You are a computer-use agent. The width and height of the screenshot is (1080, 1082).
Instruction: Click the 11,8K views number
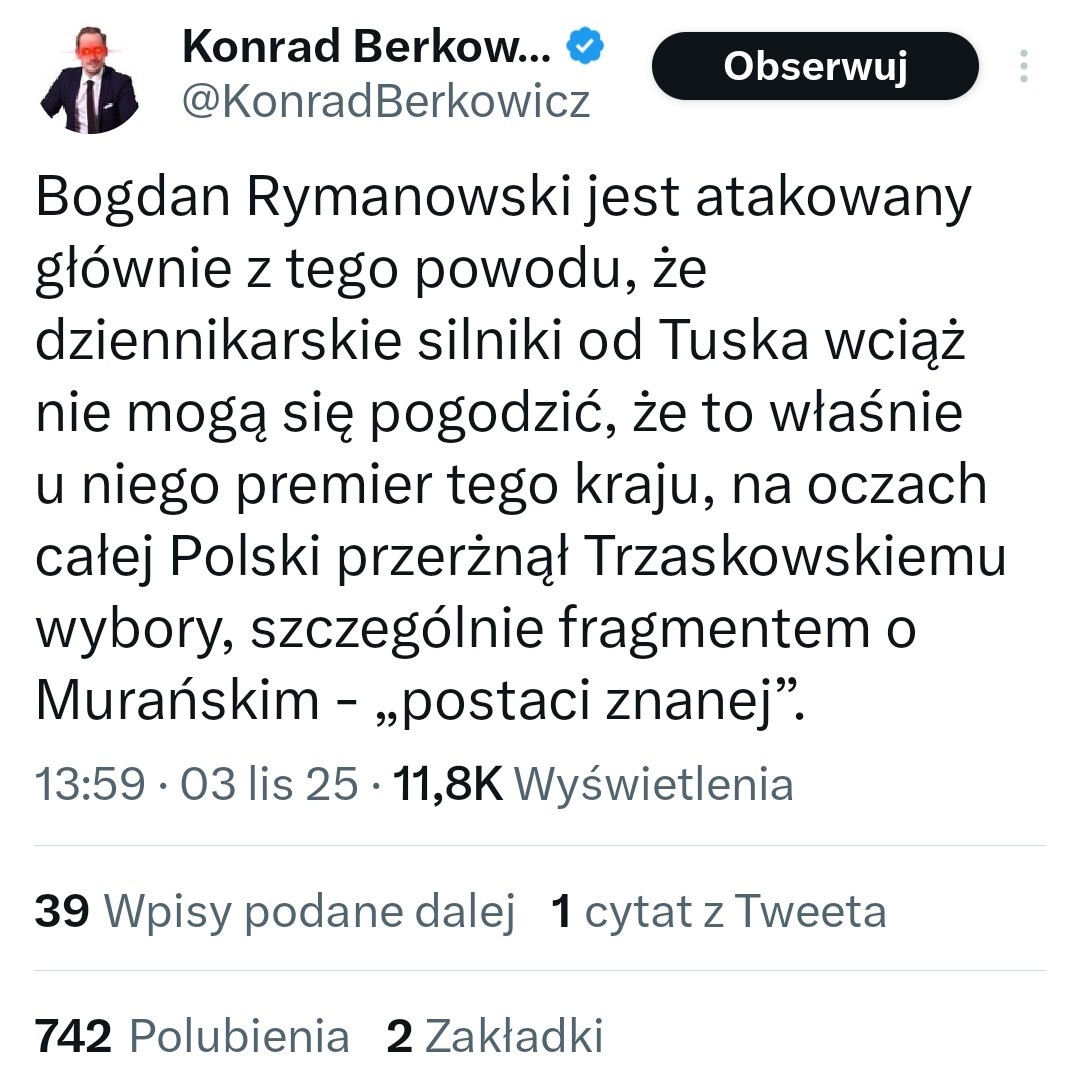click(448, 784)
